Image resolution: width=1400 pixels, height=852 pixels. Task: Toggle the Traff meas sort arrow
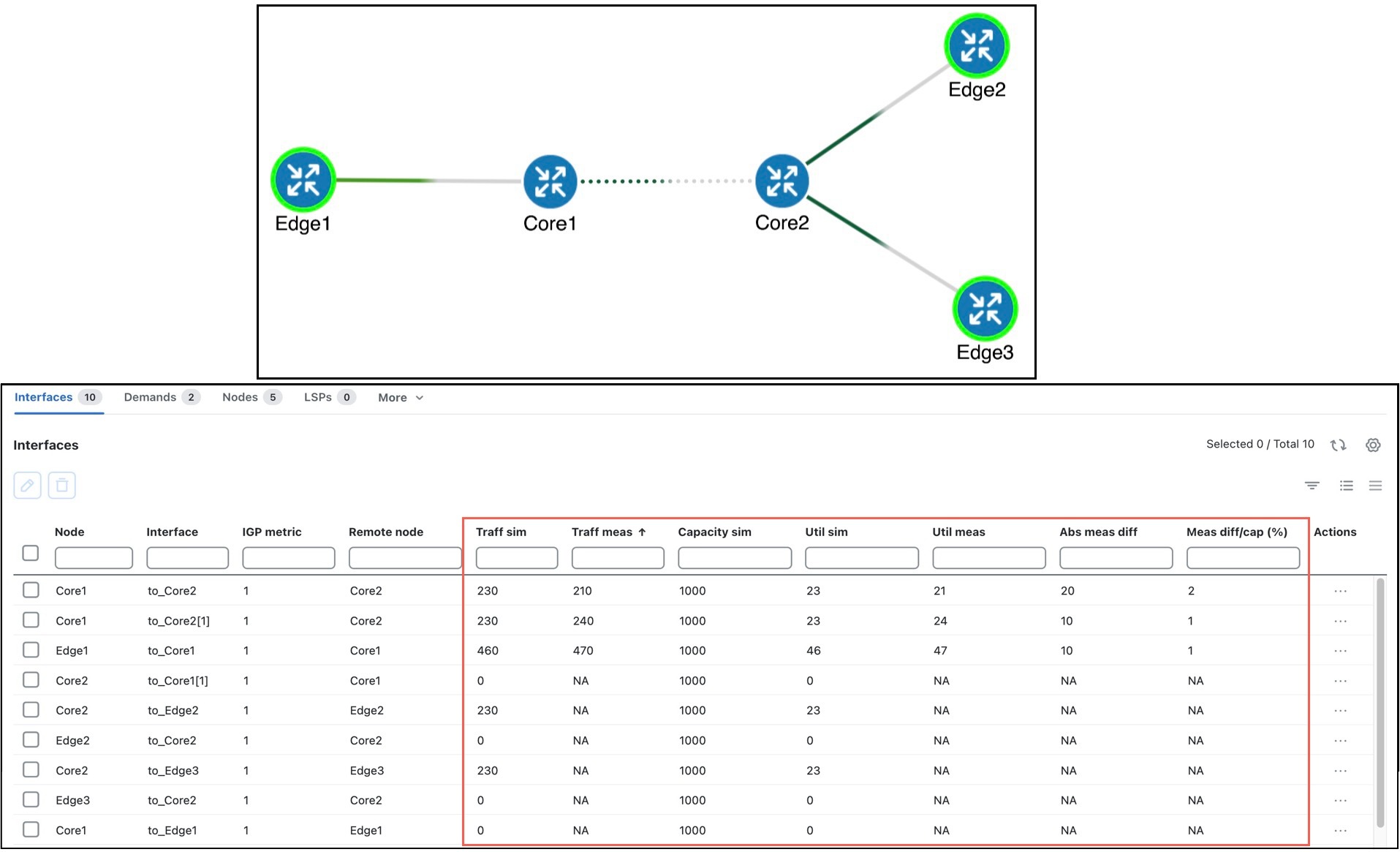pos(642,532)
